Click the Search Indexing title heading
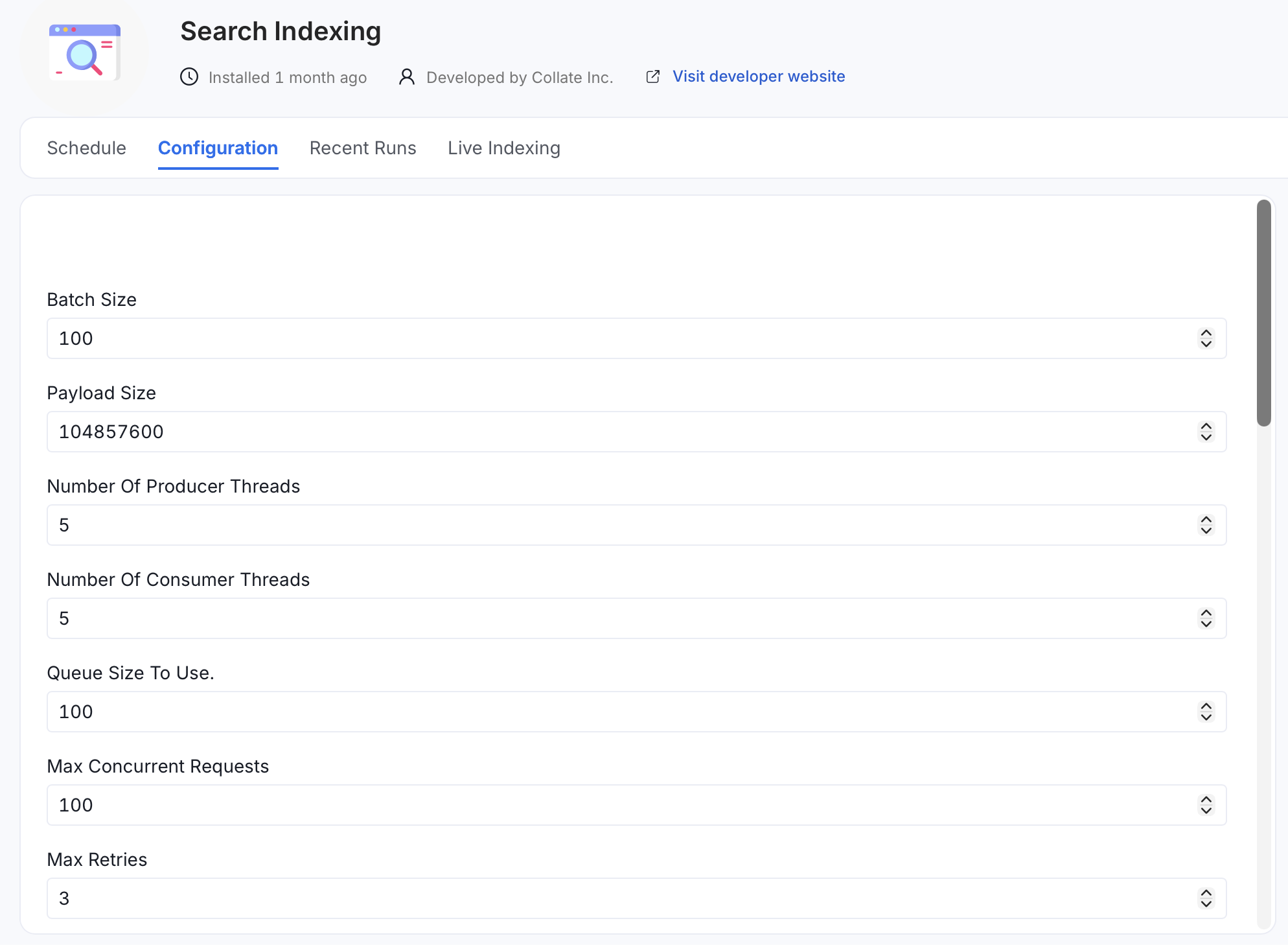1288x945 pixels. coord(281,31)
